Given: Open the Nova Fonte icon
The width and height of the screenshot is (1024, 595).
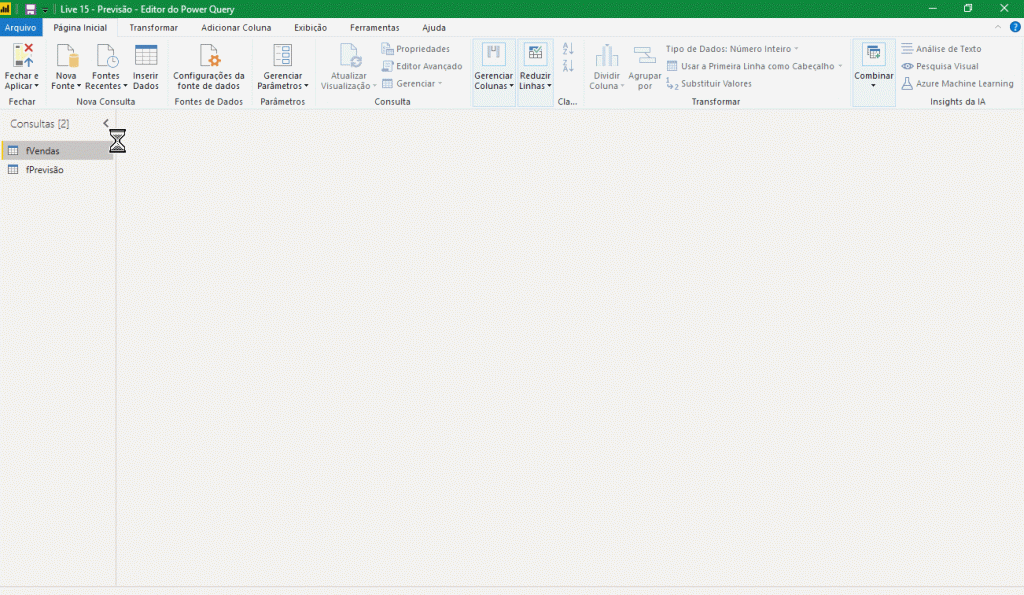Looking at the screenshot, I should (66, 55).
